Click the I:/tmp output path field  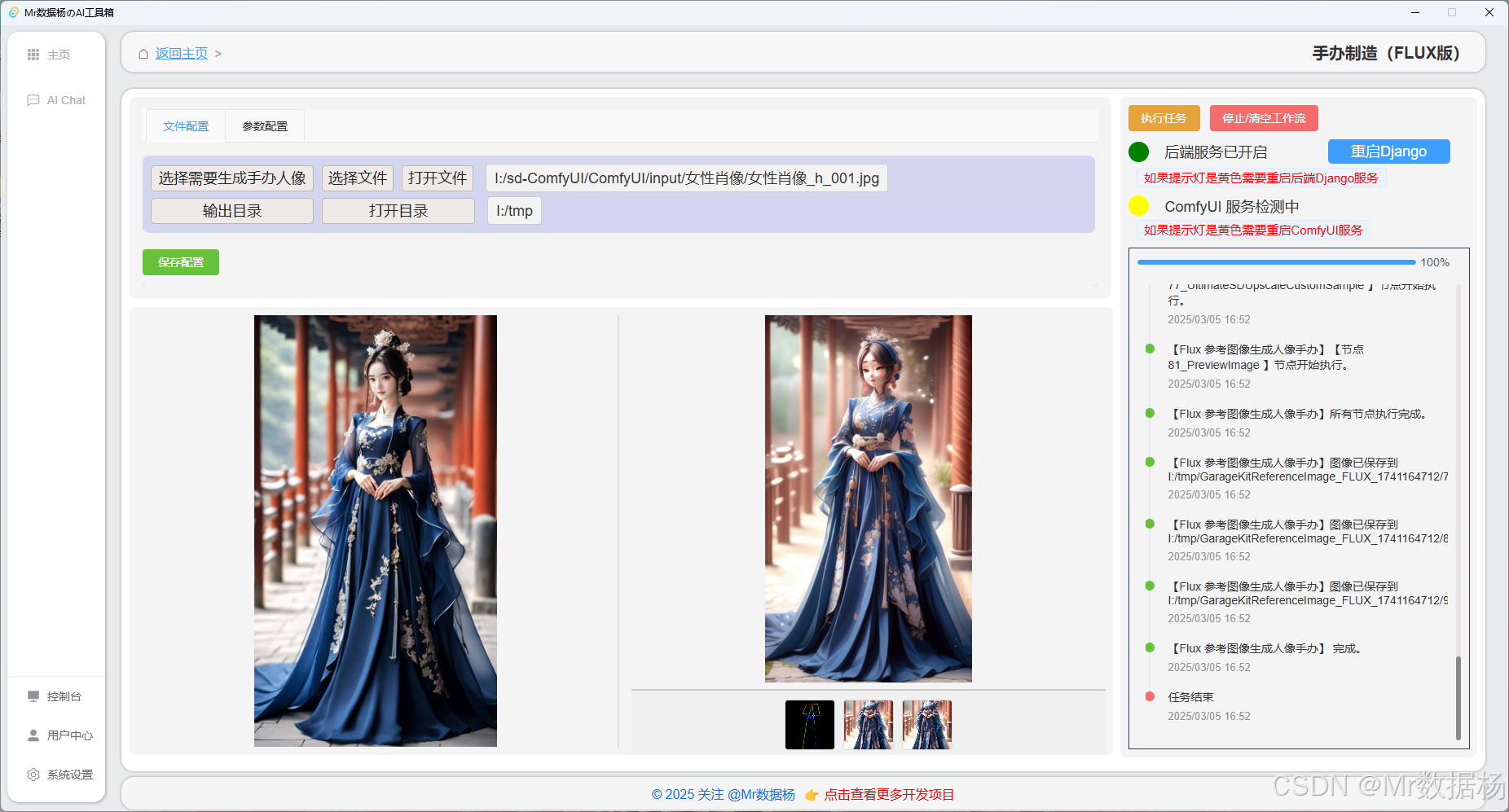(514, 211)
